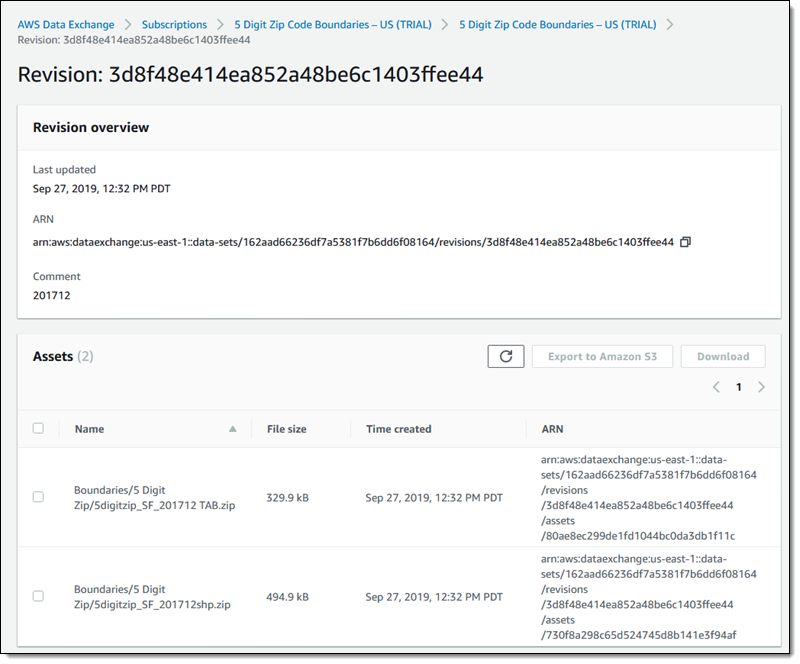Click the Export to Amazon S3 button
800x664 pixels.
tap(600, 356)
